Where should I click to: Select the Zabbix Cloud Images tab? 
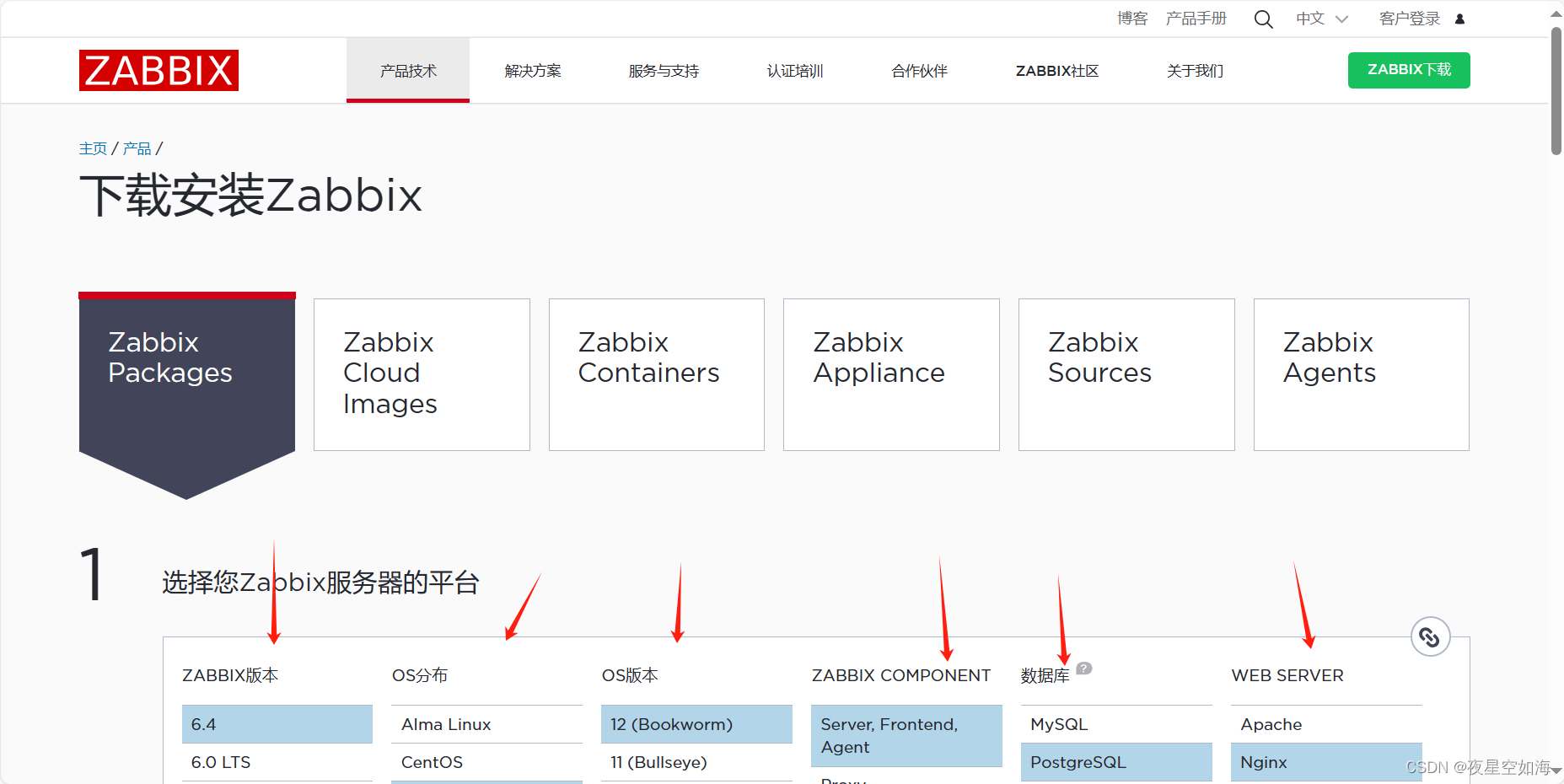click(x=422, y=374)
